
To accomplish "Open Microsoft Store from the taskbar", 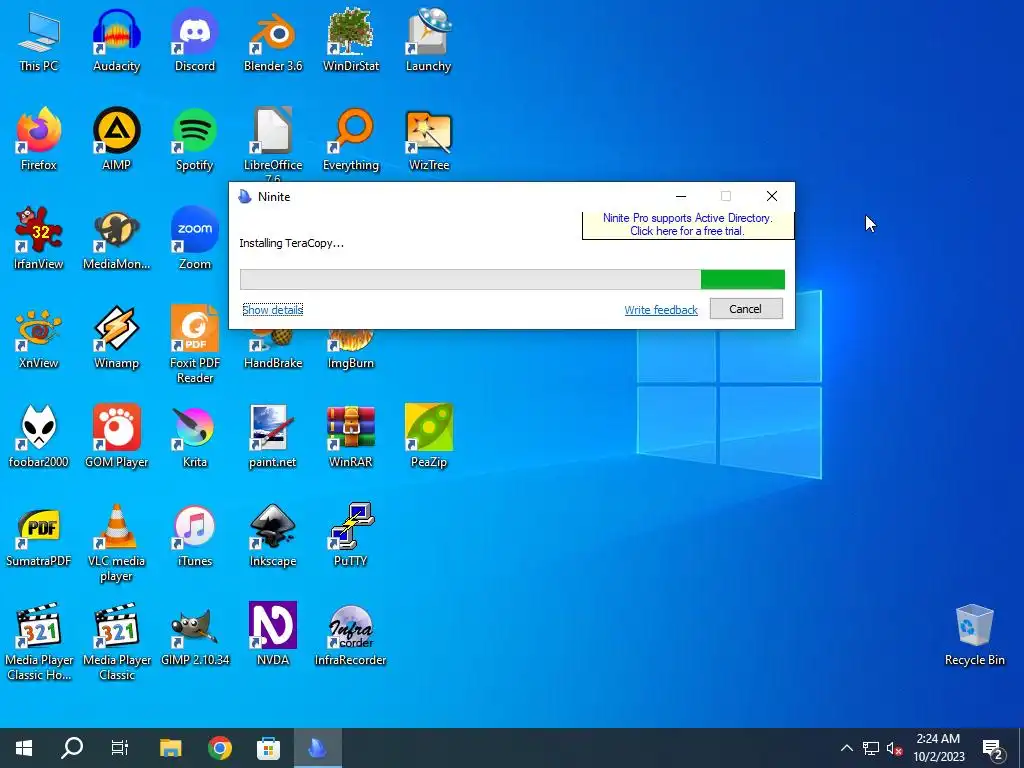I will [x=268, y=748].
